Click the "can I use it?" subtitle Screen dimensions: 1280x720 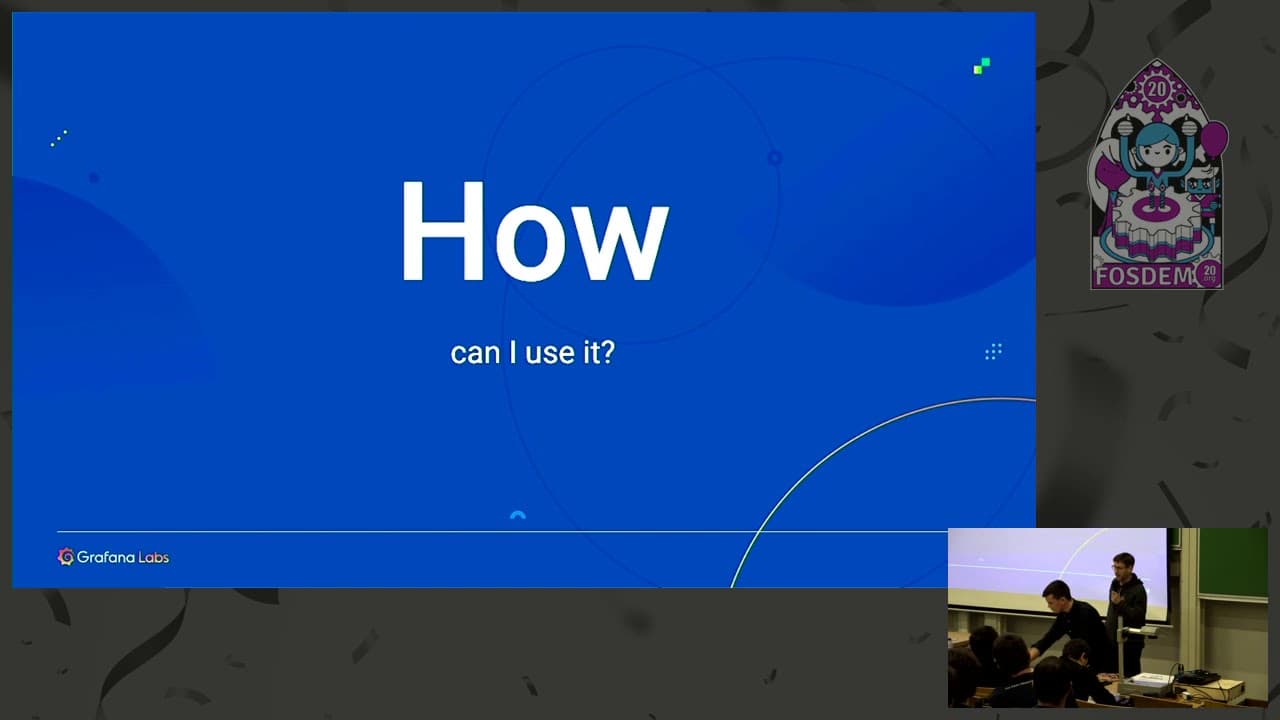click(532, 353)
